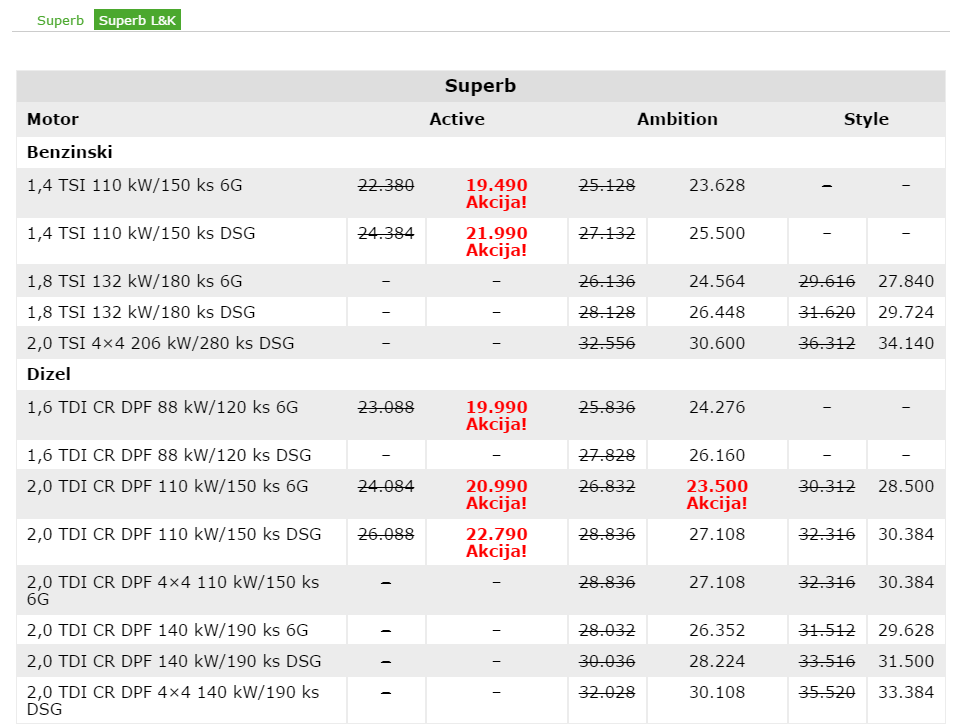This screenshot has height=726, width=963.
Task: Click the crossed-out price 28.032
Action: [x=607, y=630]
